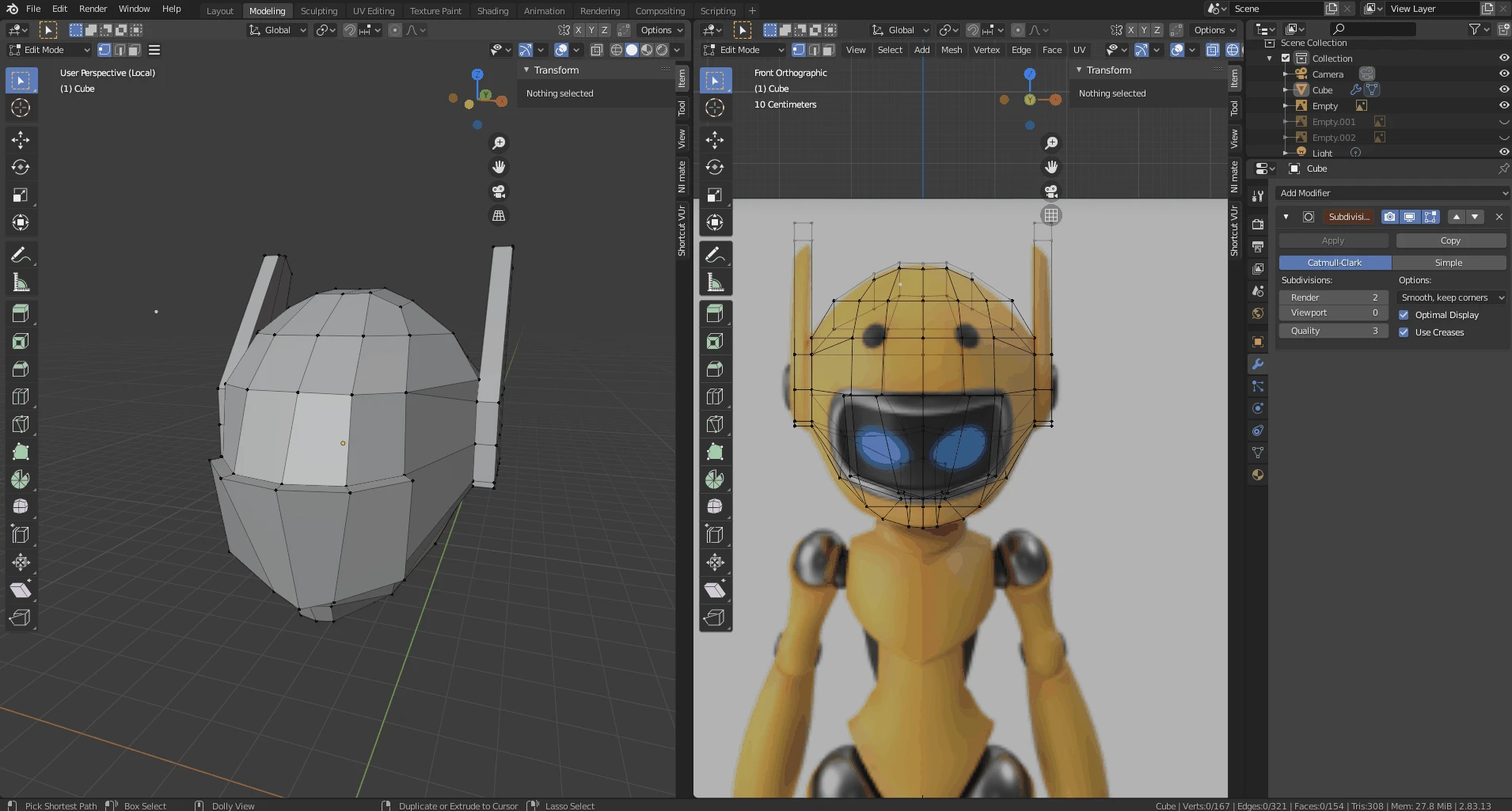
Task: Switch to the UV Editing workspace tab
Action: pos(374,11)
